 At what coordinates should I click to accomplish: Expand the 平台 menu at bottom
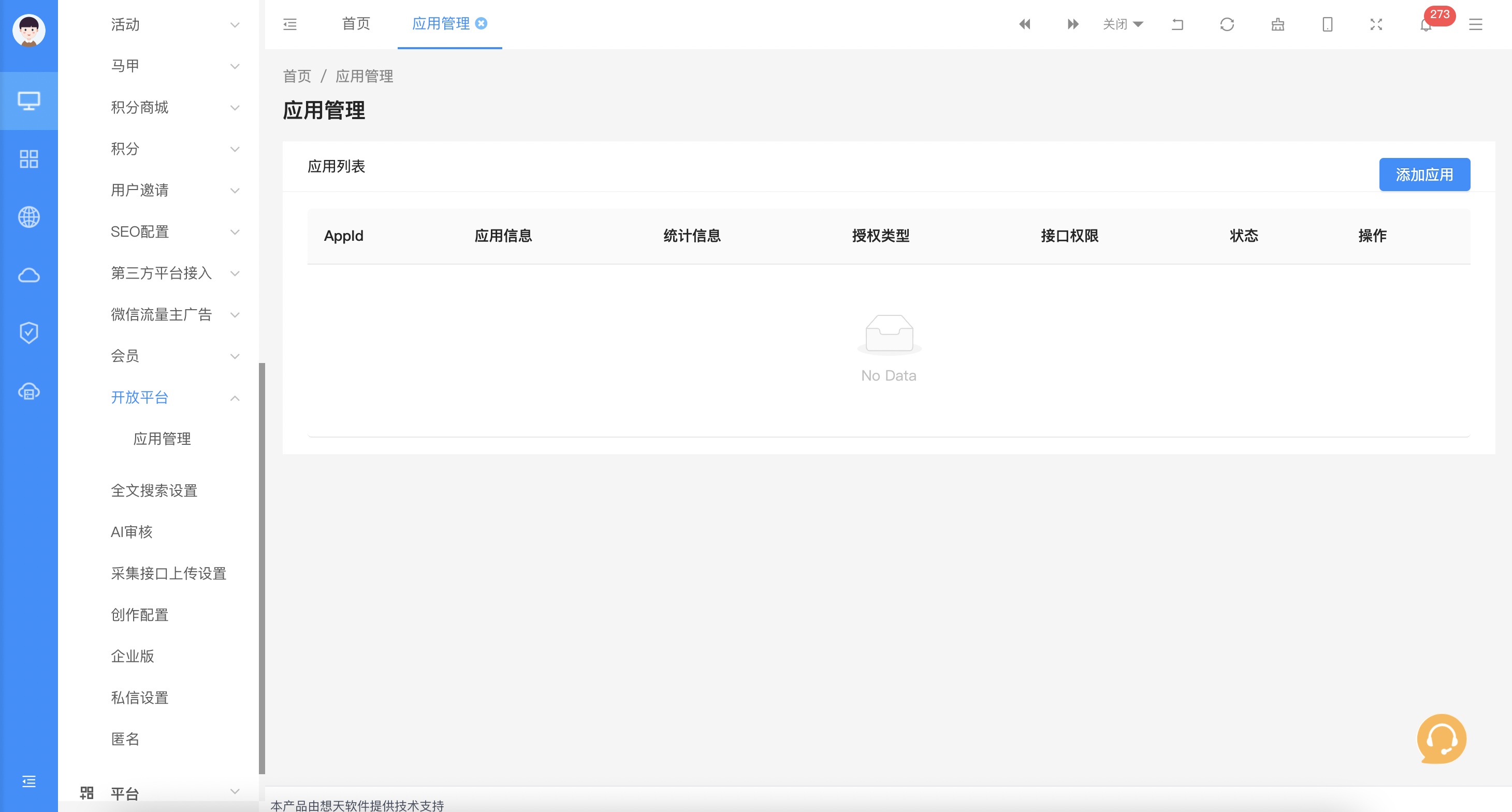pos(158,793)
